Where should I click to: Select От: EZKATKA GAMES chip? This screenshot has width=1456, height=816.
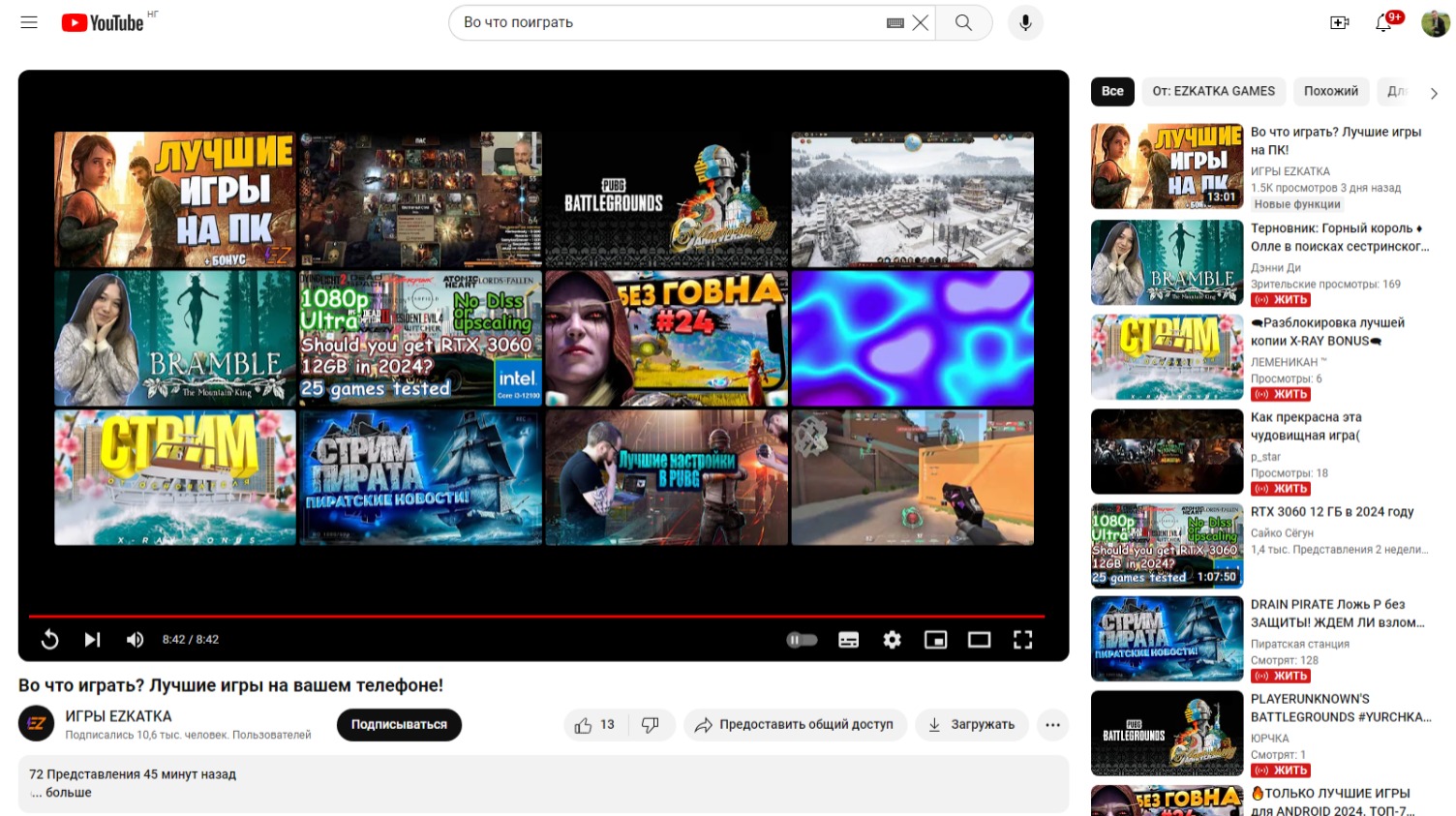[1213, 91]
